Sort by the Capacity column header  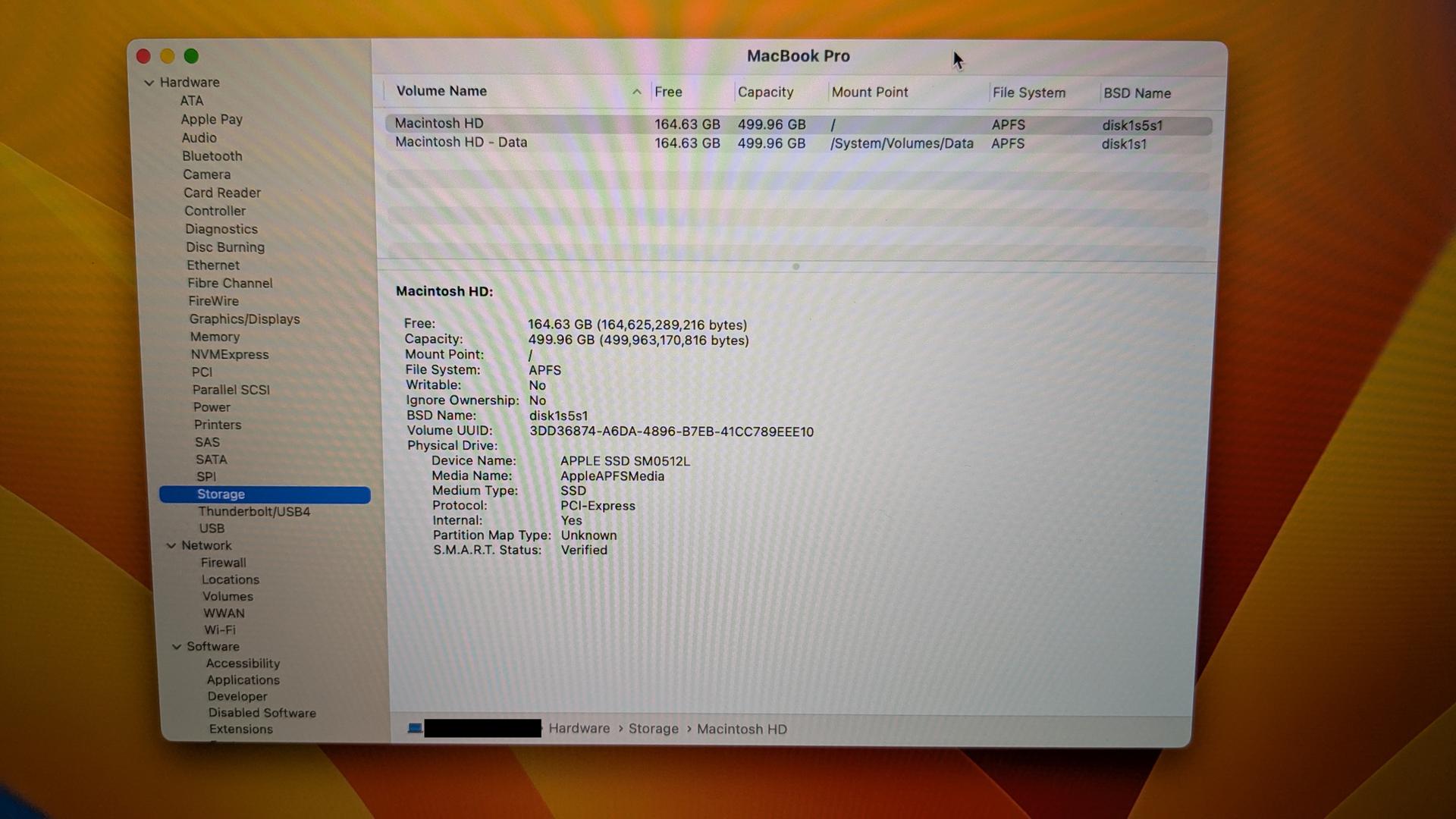pyautogui.click(x=765, y=93)
